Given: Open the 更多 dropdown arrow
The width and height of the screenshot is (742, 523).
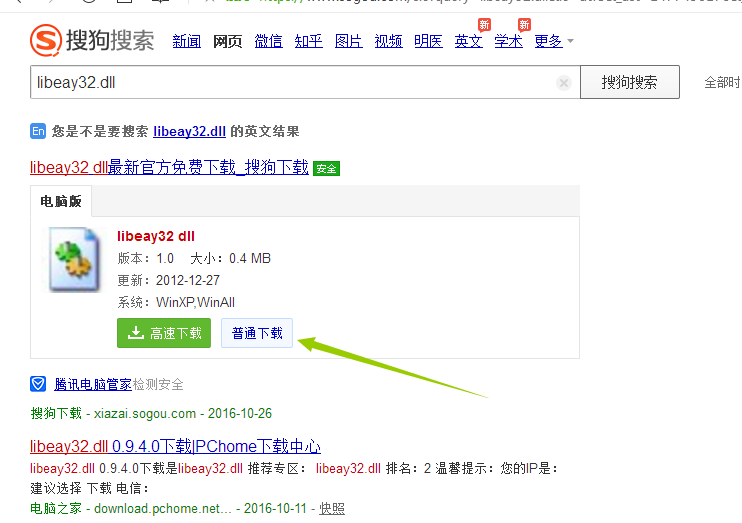Looking at the screenshot, I should click(571, 41).
